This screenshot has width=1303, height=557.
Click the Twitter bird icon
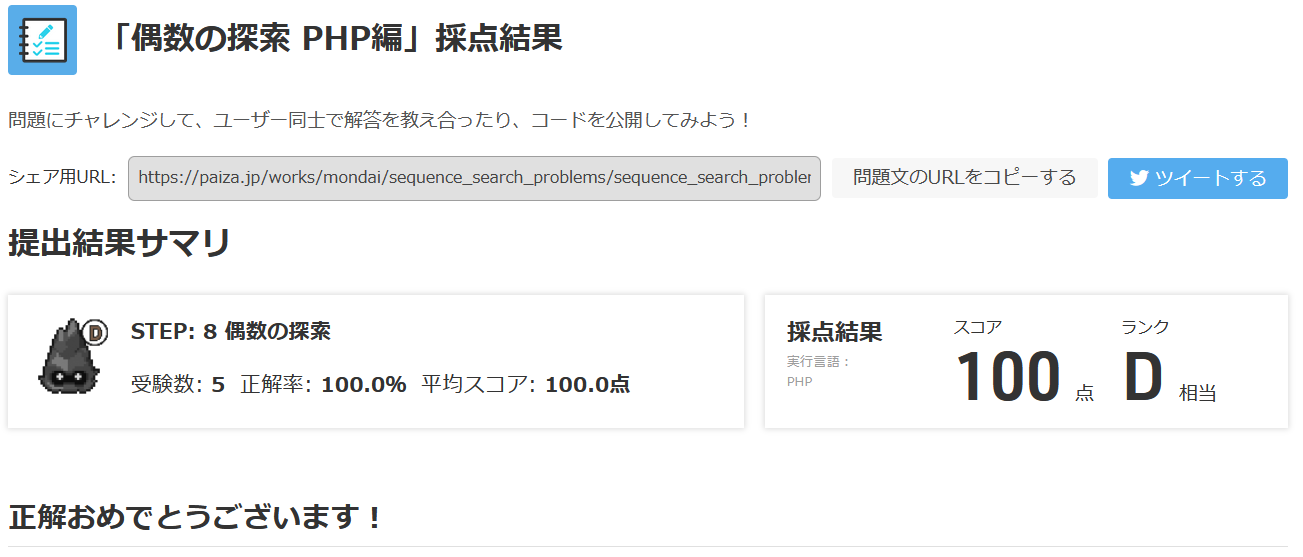point(1138,178)
